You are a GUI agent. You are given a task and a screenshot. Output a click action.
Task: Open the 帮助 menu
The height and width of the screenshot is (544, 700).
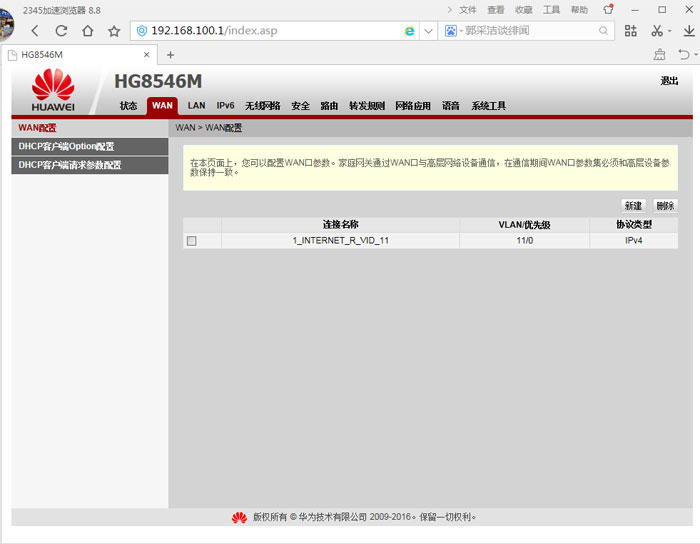pyautogui.click(x=579, y=9)
